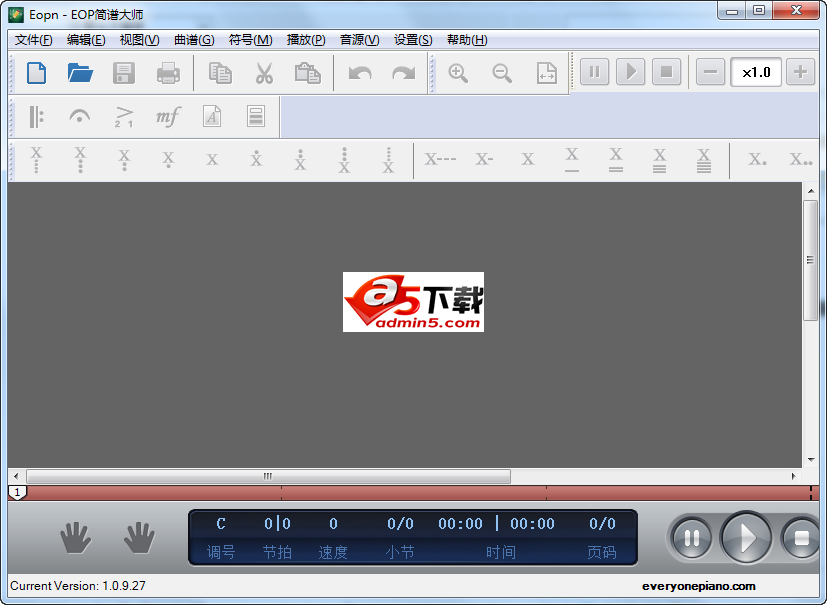Open the 编辑(E) menu
This screenshot has height=605, width=827.
86,40
